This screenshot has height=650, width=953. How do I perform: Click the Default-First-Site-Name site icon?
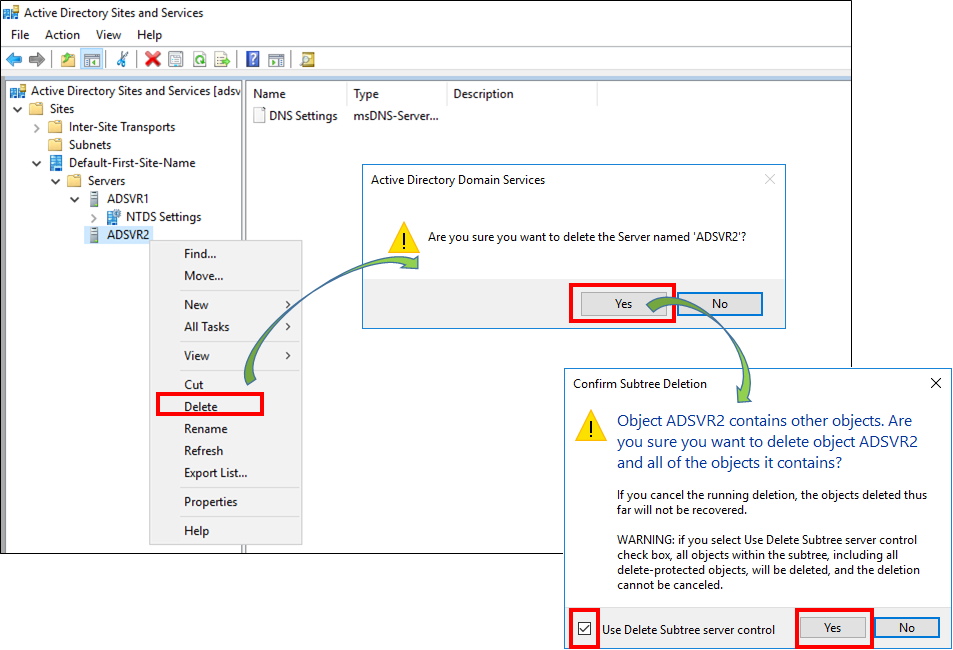(56, 163)
